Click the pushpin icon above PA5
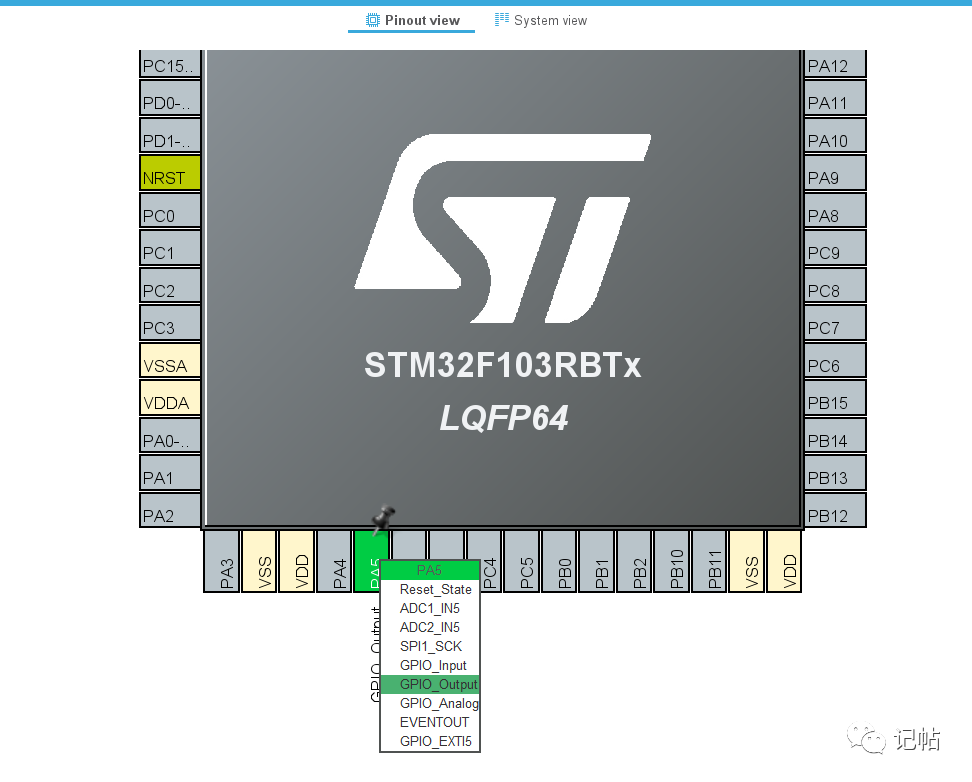Image resolution: width=972 pixels, height=782 pixels. point(383,518)
